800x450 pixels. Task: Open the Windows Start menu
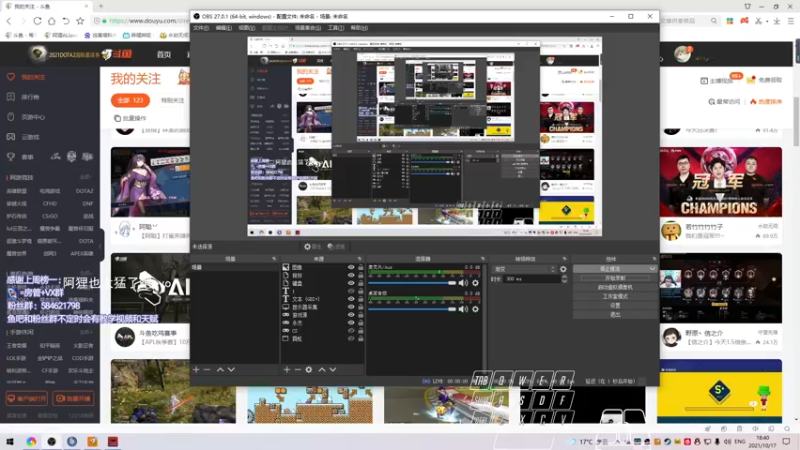(x=10, y=441)
